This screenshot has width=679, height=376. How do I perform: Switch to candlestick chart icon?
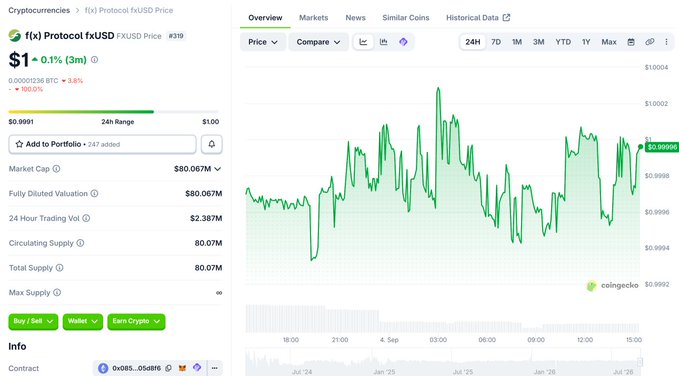384,42
